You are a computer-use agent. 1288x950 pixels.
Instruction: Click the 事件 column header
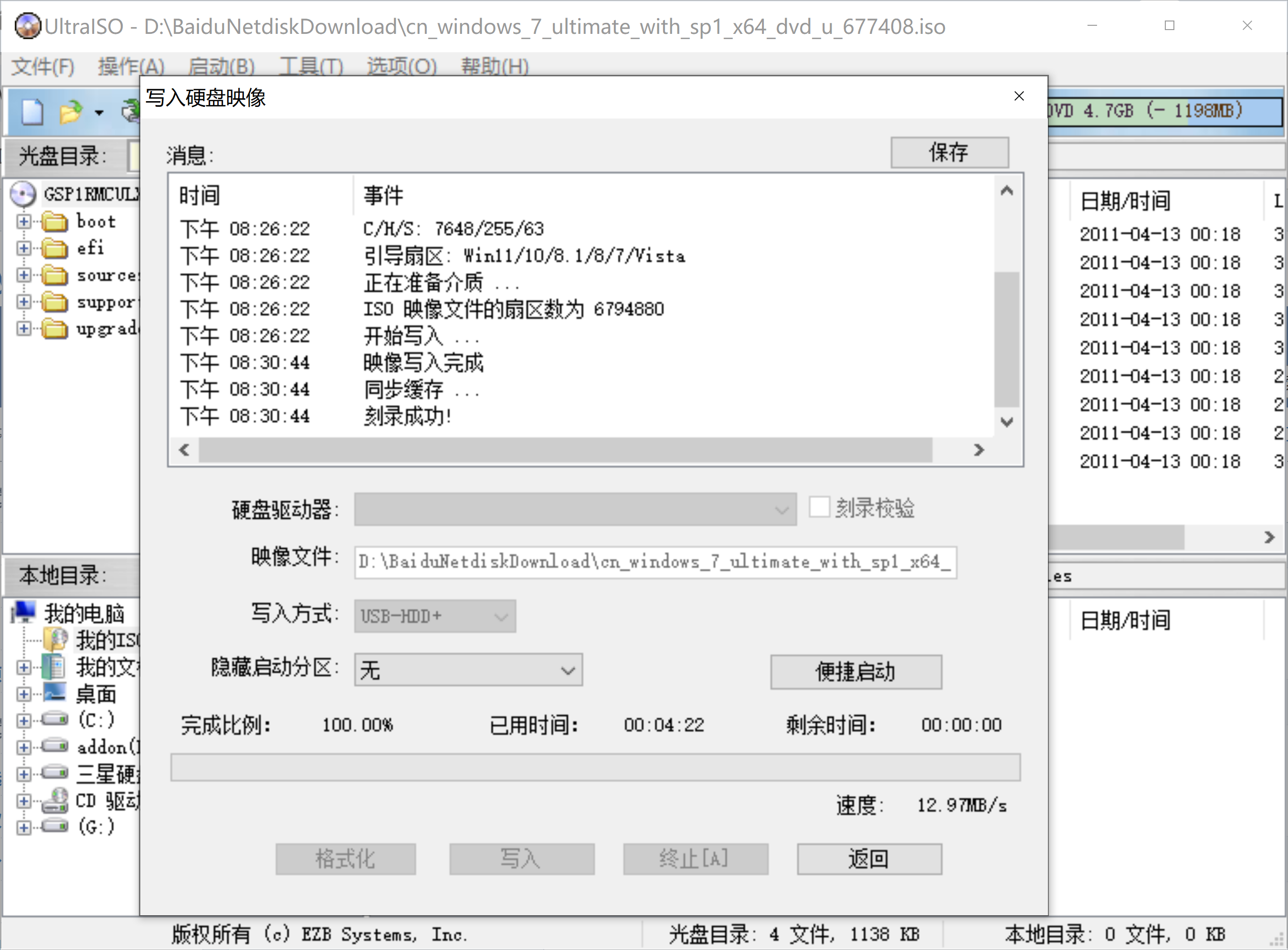tap(673, 196)
